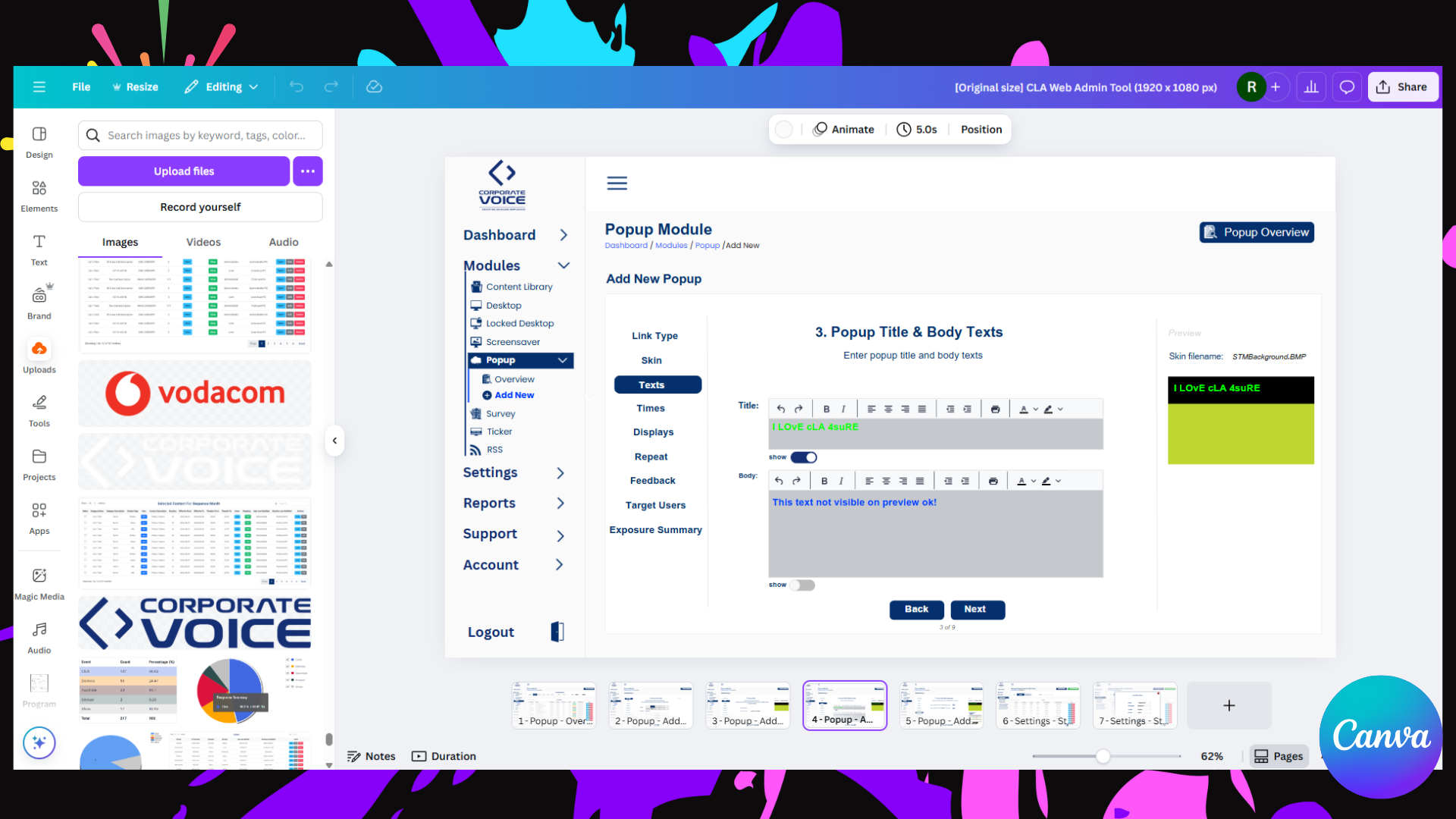The width and height of the screenshot is (1456, 819).
Task: Select page thumbnail 5 - Popup - Add
Action: pos(941,704)
